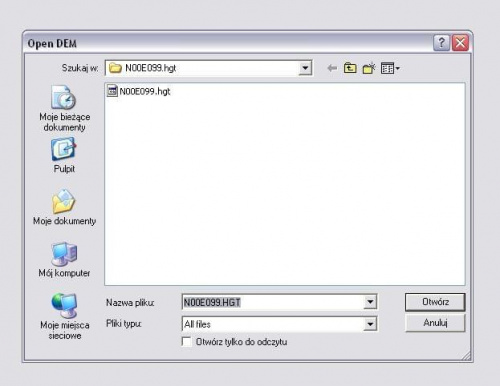Go to Pulpit in the places bar

(x=64, y=156)
